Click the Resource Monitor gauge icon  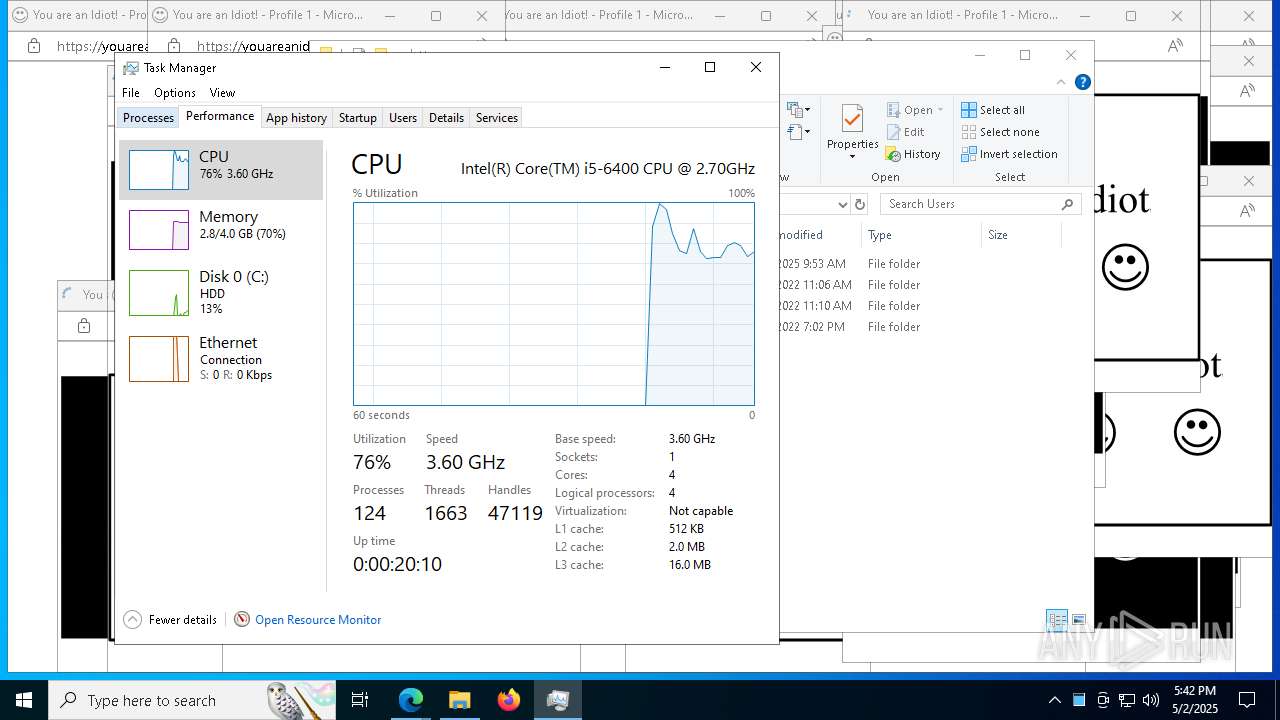(242, 620)
